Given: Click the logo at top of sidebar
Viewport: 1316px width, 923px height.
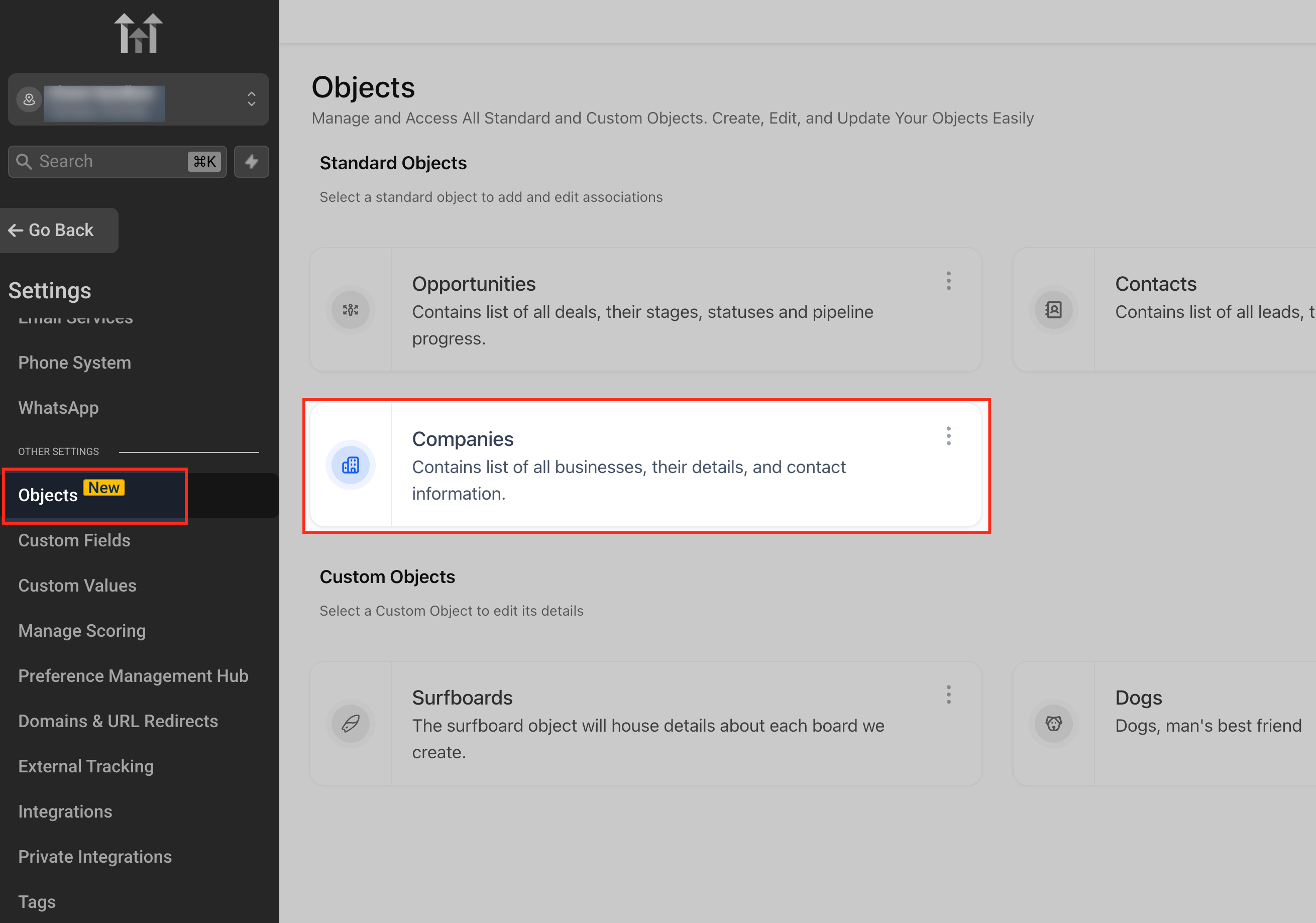Looking at the screenshot, I should tap(138, 34).
